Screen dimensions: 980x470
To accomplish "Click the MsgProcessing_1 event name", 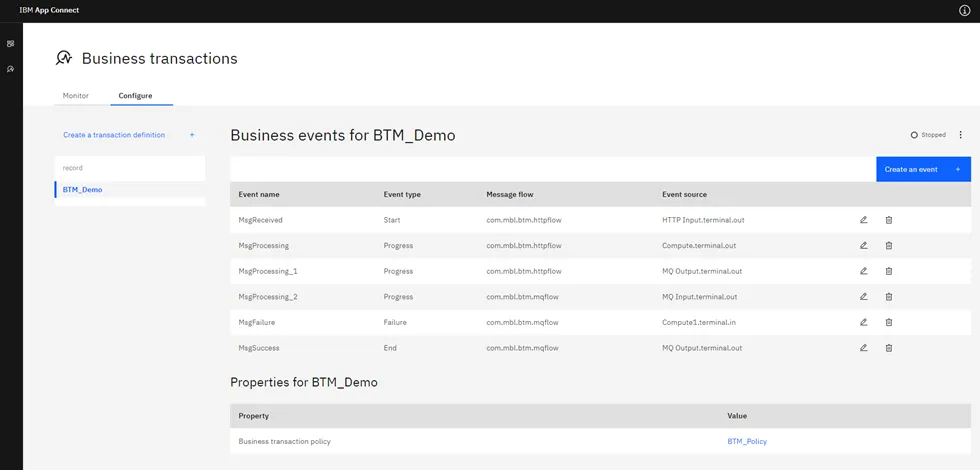I will pos(268,271).
